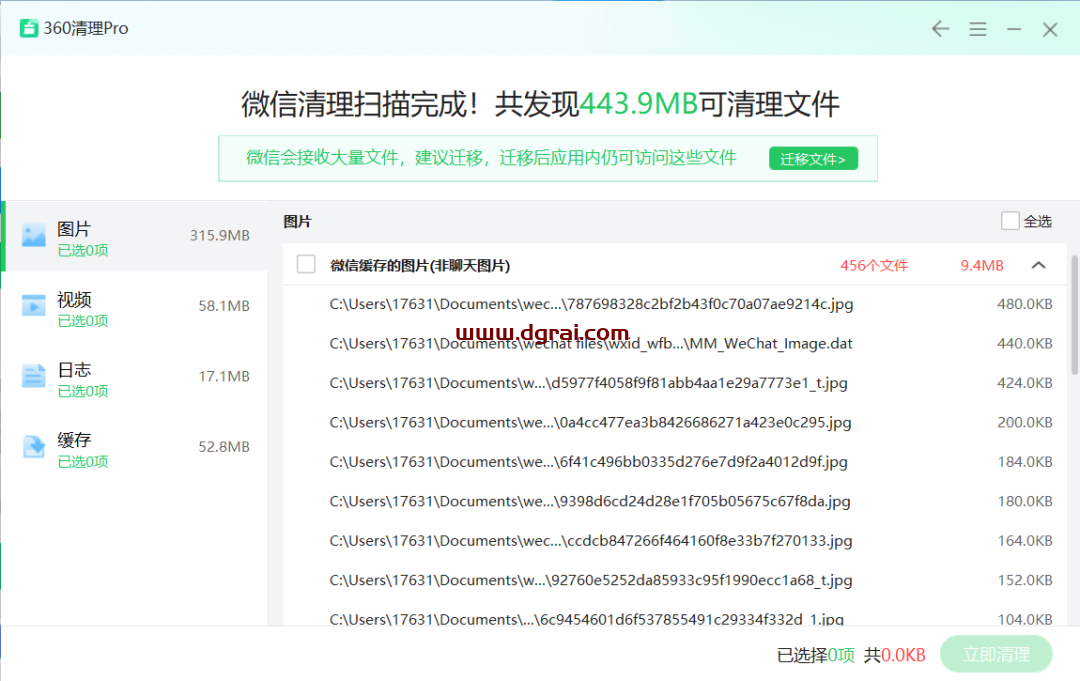Select file d5977f4058f9f81abb4aa1e29a7773e1_t.jpg
This screenshot has width=1080, height=681.
click(675, 383)
